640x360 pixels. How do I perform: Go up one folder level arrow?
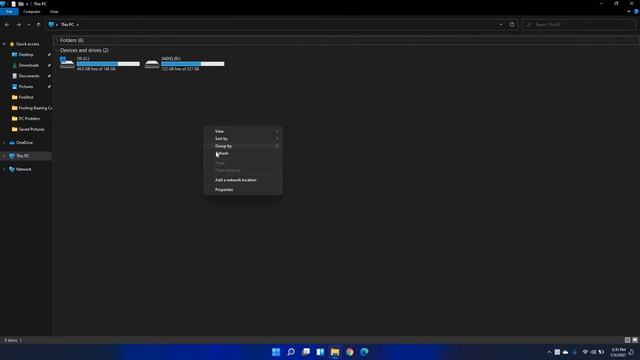click(x=38, y=24)
